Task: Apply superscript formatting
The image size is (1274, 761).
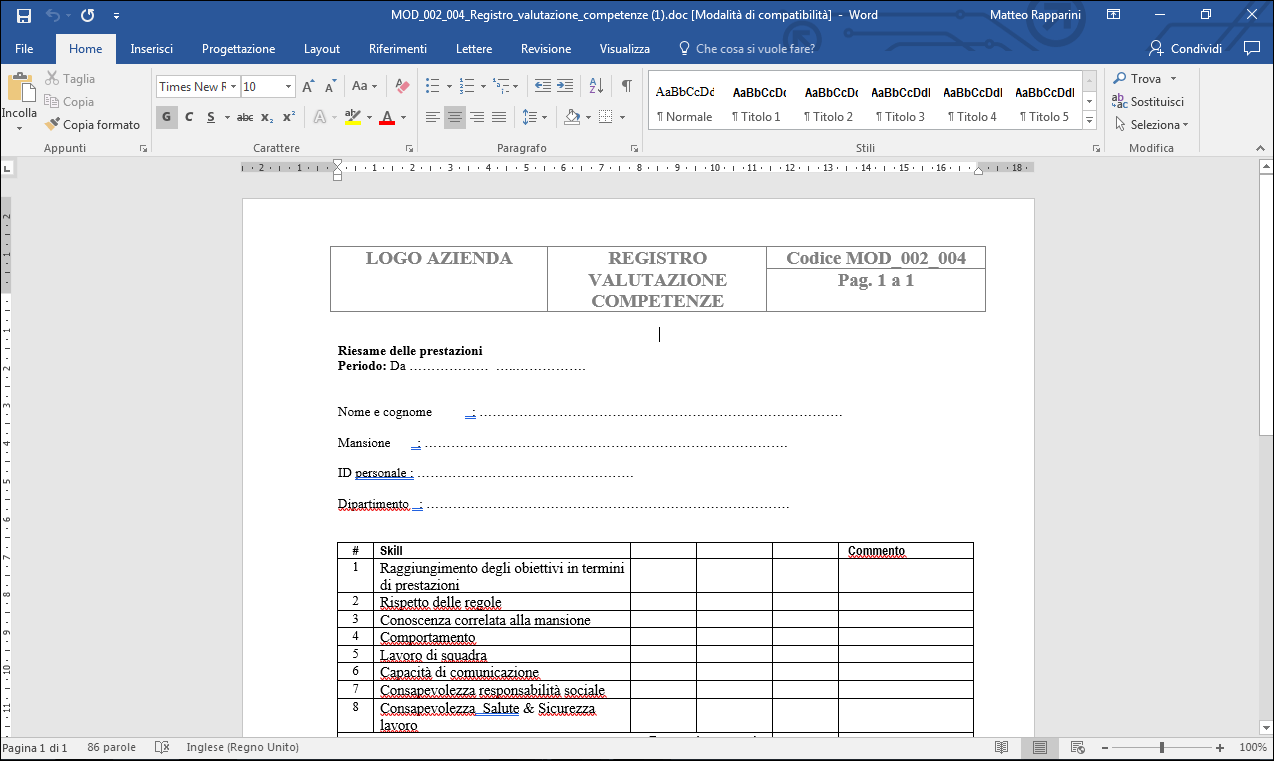Action: [288, 118]
